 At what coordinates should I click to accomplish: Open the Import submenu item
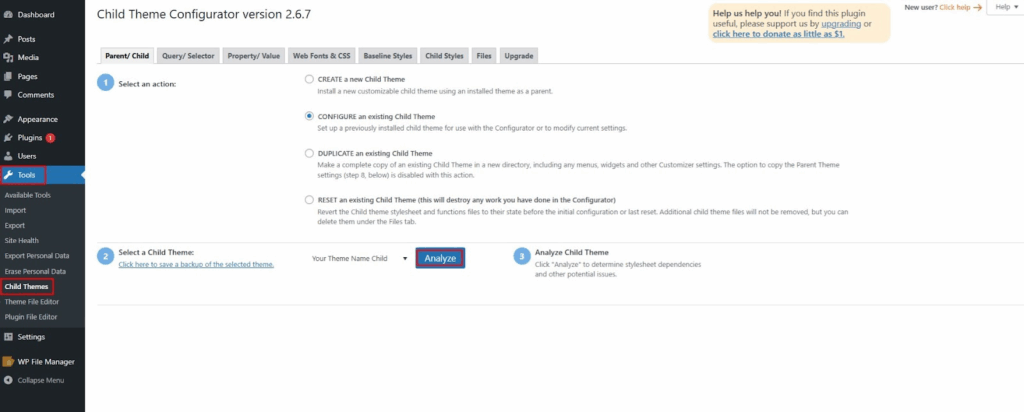point(15,210)
